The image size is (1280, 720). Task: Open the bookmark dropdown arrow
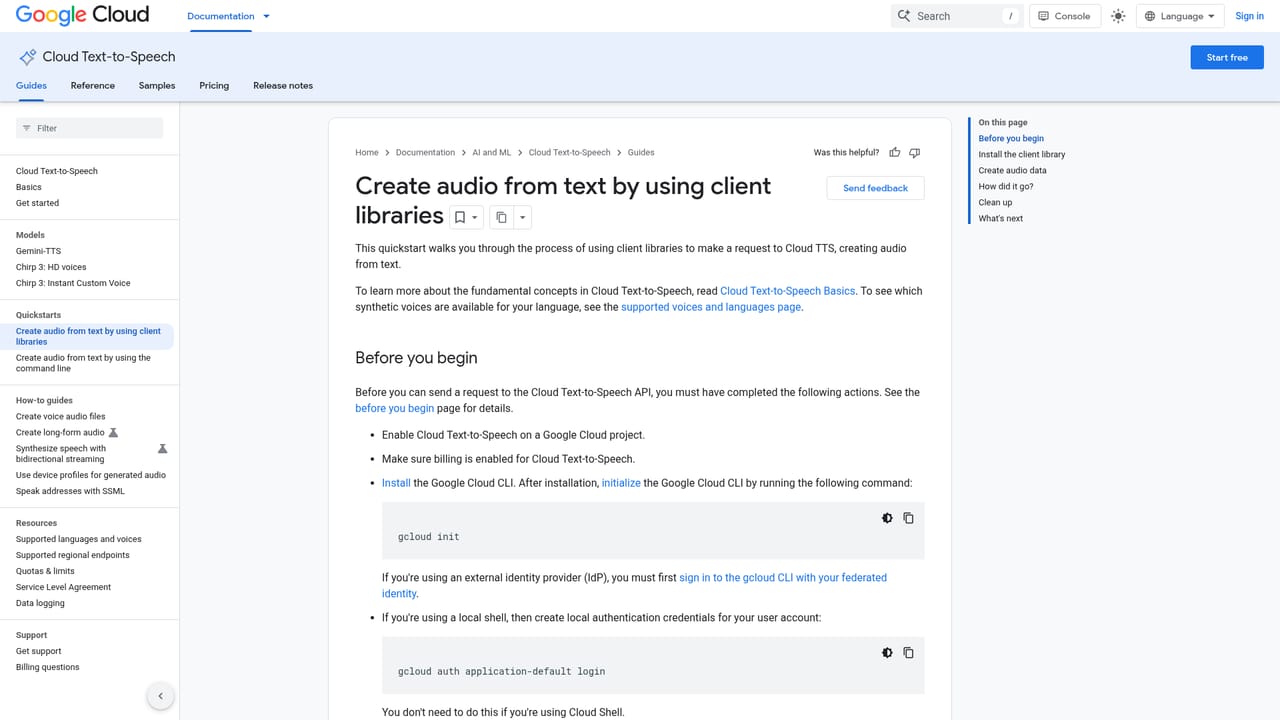tap(475, 217)
